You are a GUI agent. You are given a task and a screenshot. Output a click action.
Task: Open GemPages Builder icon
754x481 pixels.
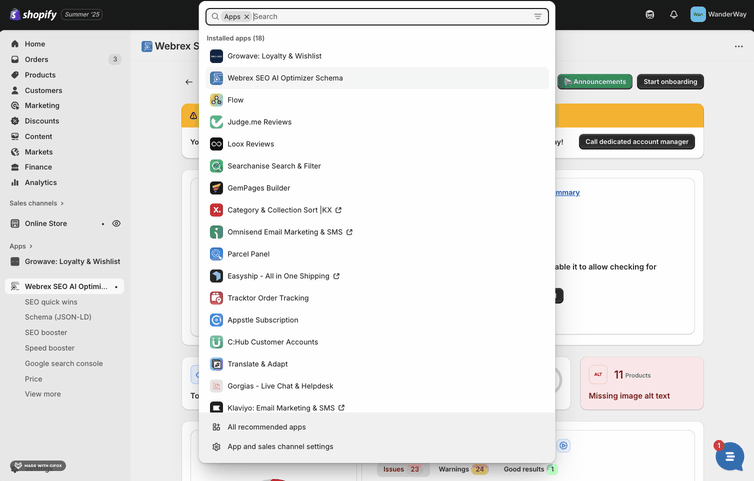[x=216, y=188]
